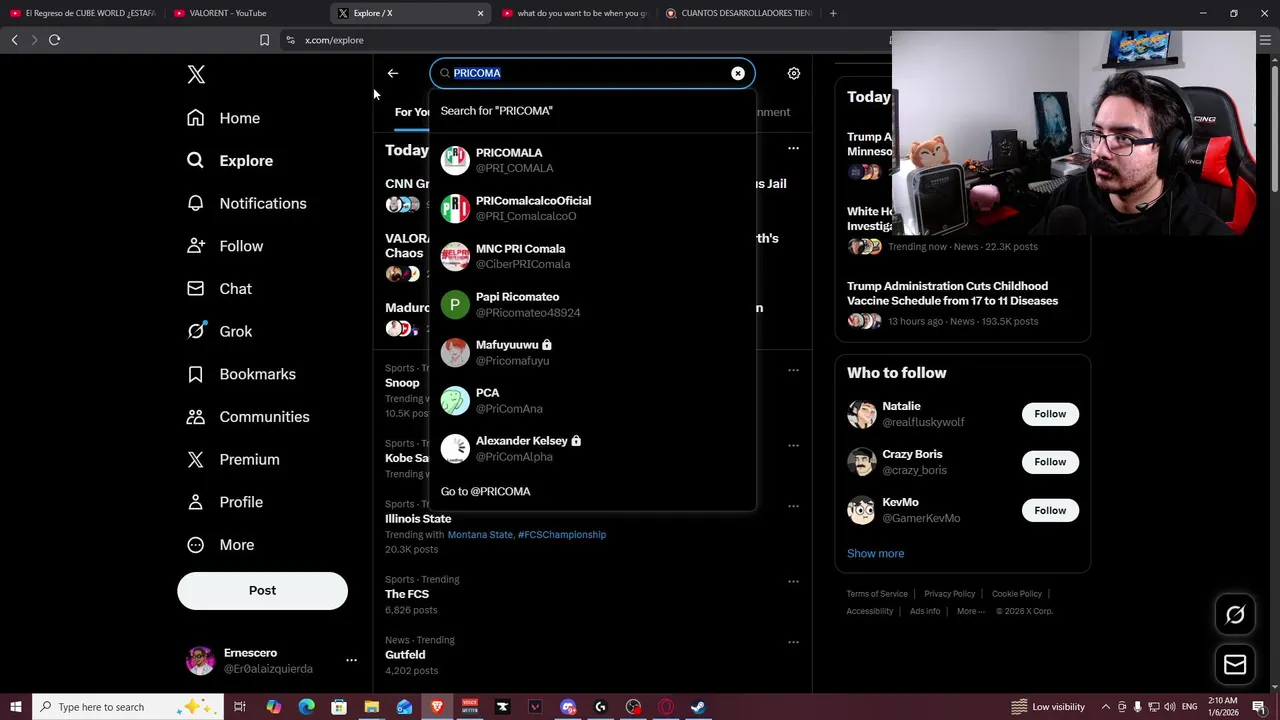
Task: Clear the search box text
Action: 737,73
